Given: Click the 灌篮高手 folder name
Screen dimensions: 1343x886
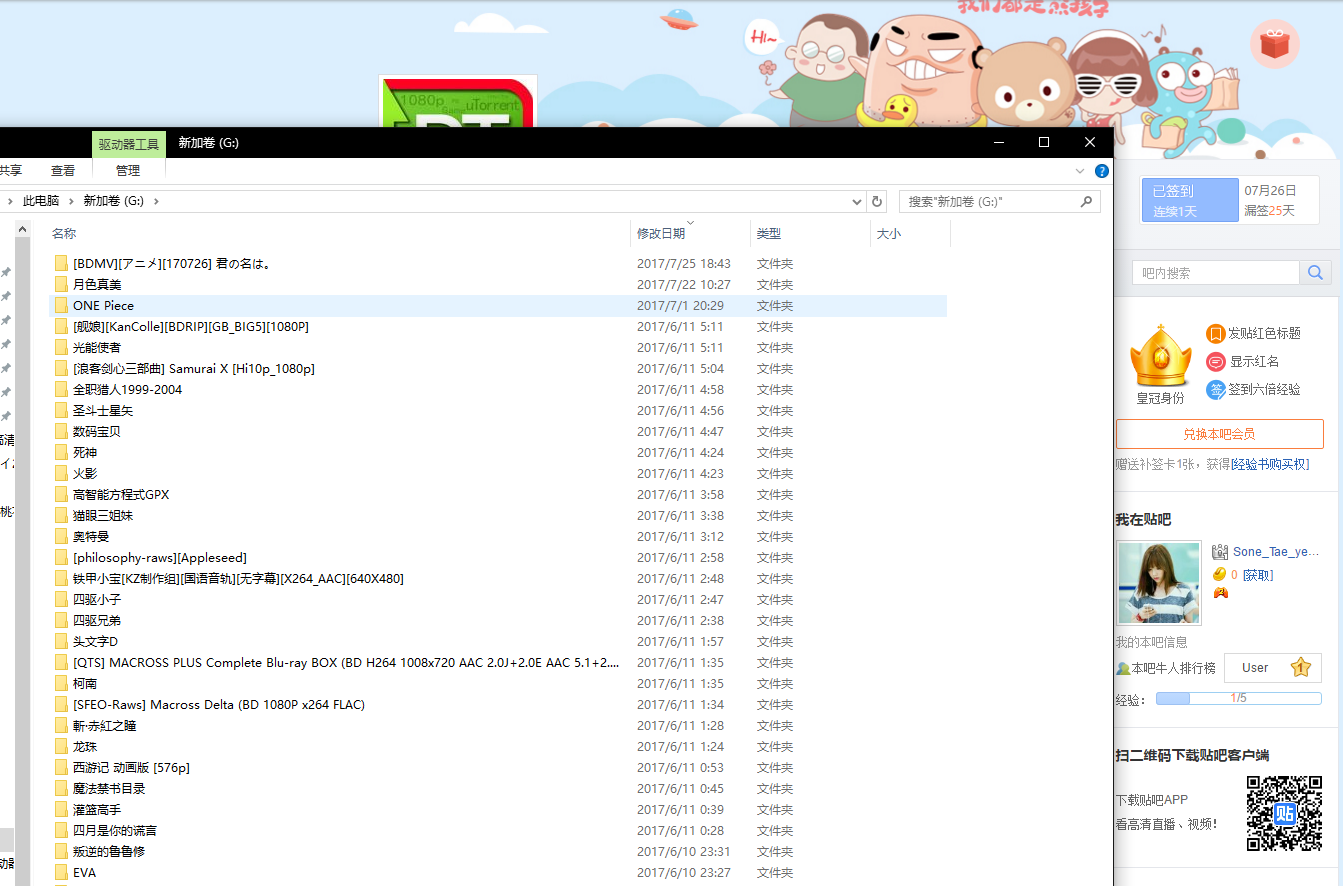Looking at the screenshot, I should tap(97, 810).
